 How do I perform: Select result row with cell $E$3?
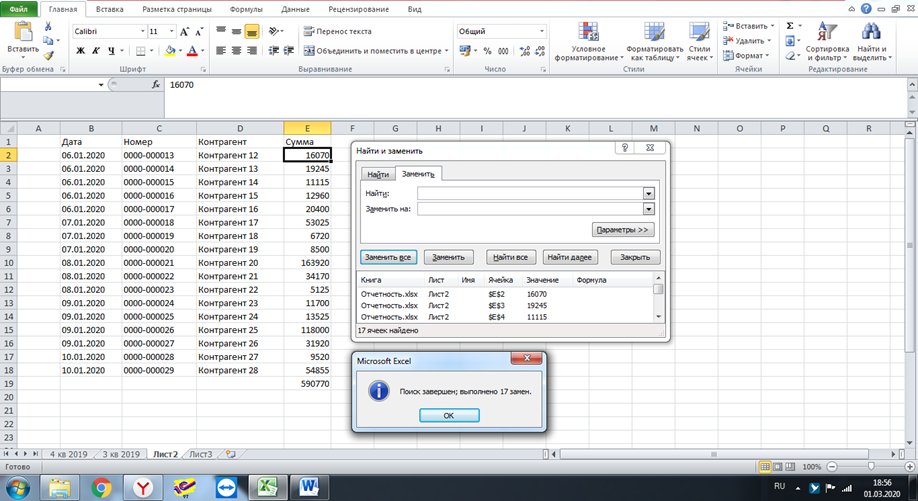[x=506, y=306]
